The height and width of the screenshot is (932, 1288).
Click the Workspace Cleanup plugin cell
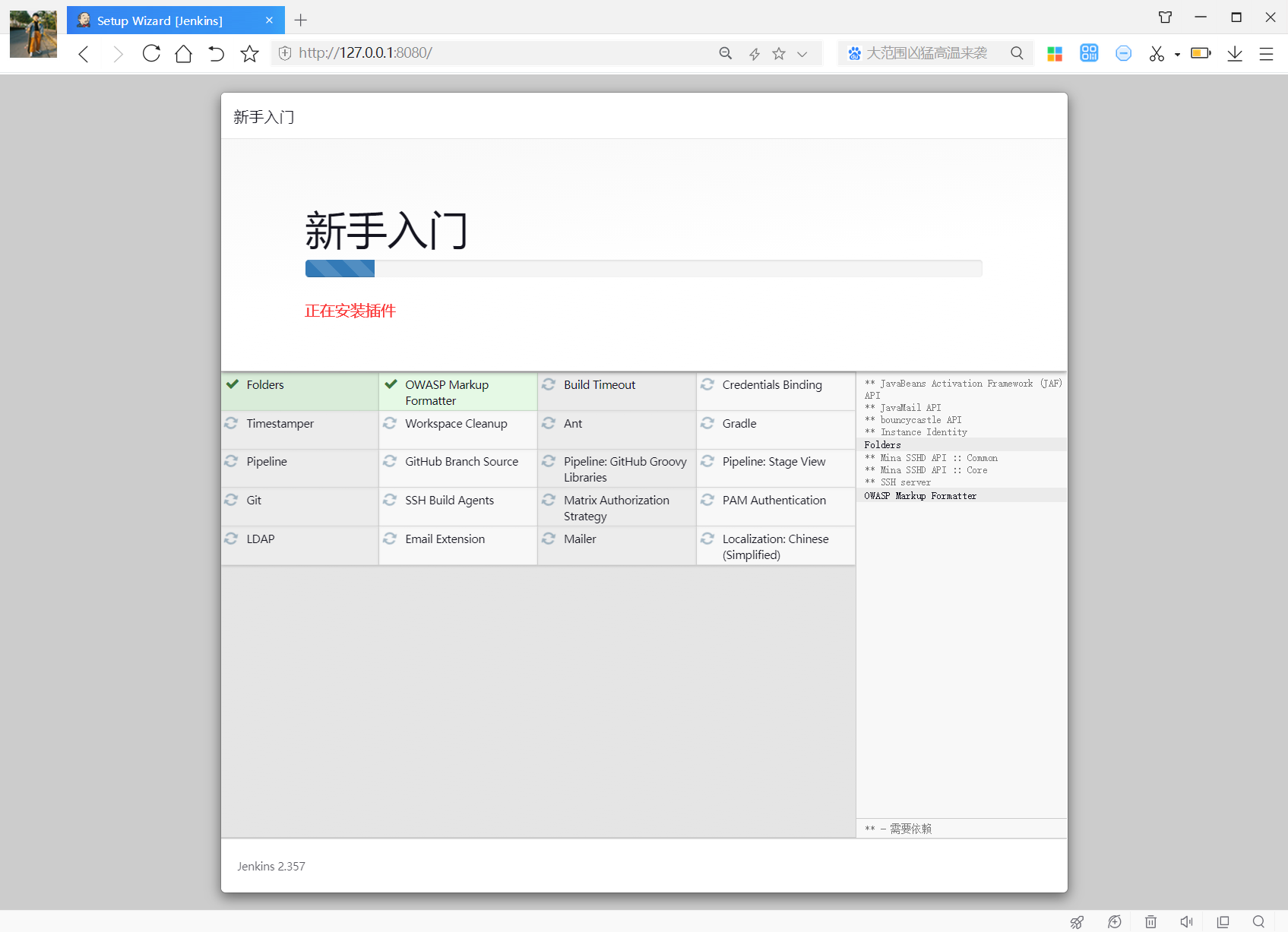(458, 430)
